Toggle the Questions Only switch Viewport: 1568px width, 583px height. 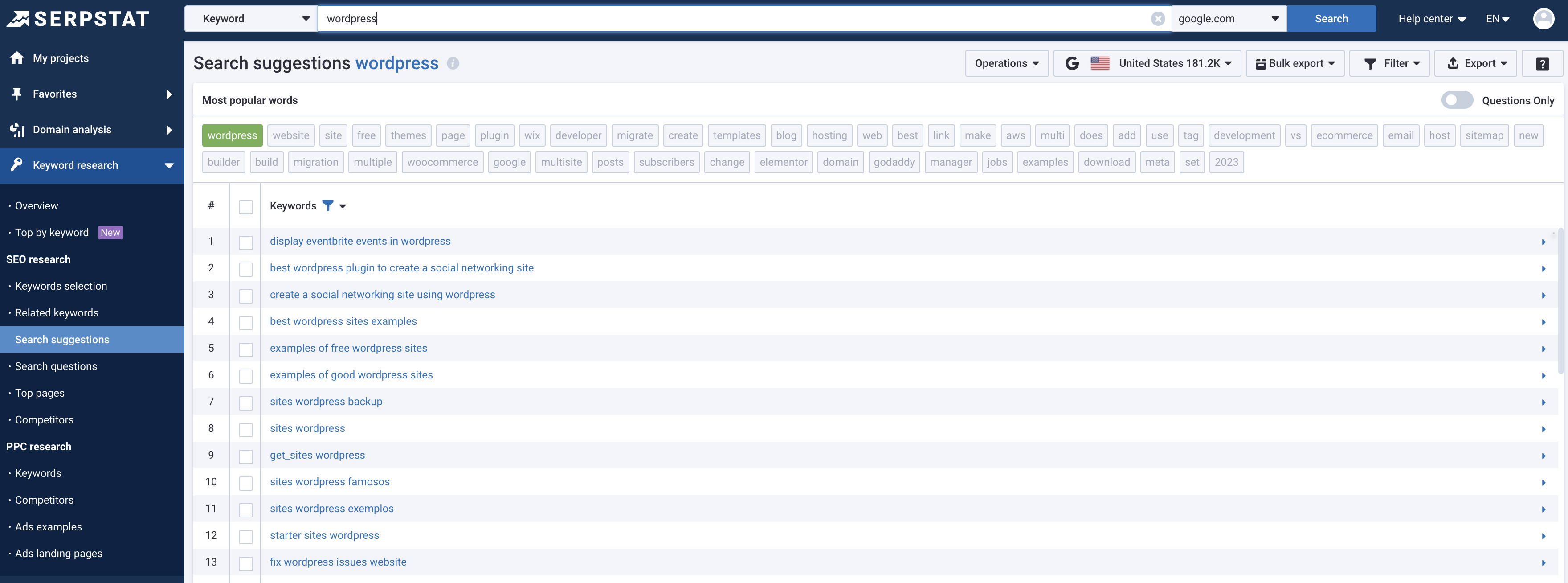[x=1457, y=100]
